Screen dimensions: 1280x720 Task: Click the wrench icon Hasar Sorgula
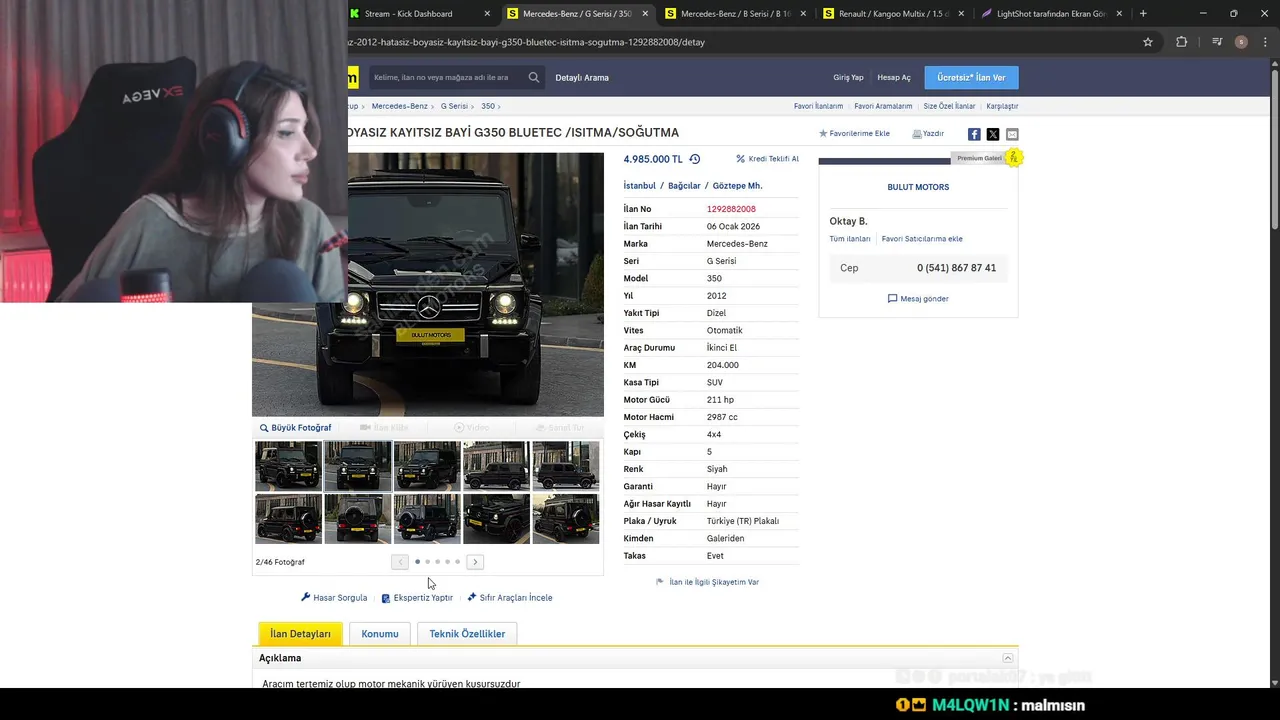[306, 597]
